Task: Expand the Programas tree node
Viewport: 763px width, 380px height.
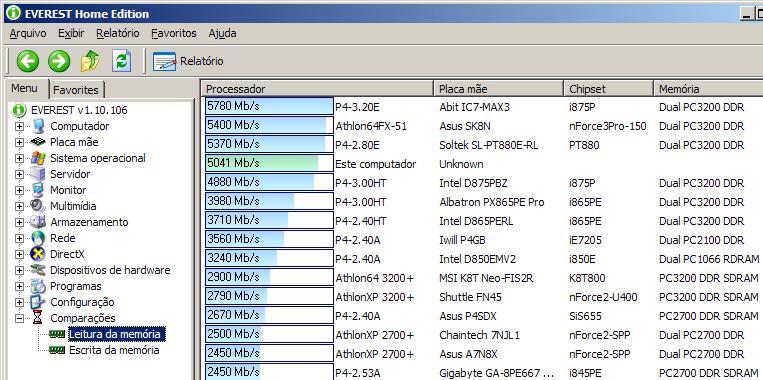Action: tap(19, 287)
